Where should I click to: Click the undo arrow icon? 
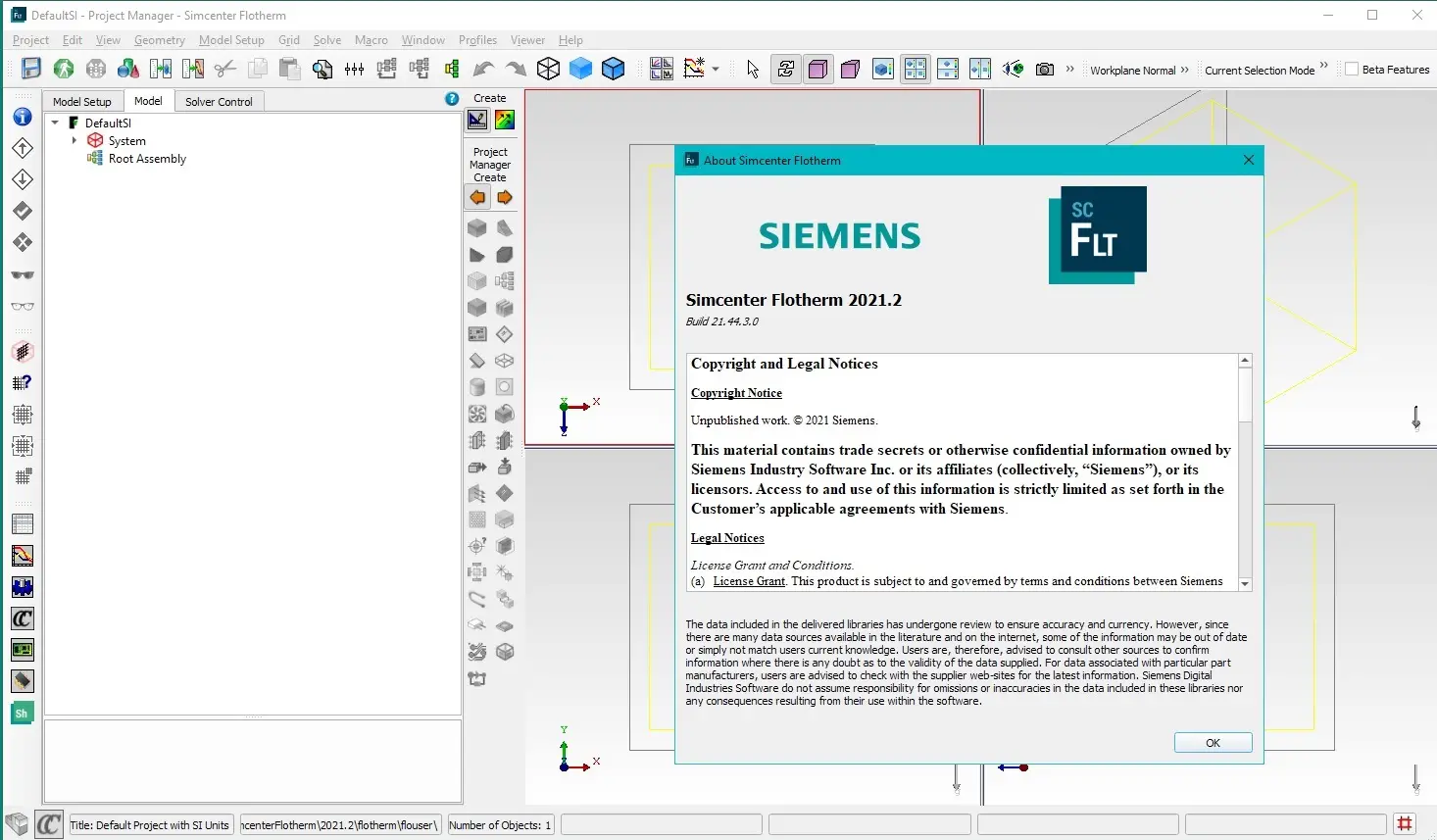(483, 69)
